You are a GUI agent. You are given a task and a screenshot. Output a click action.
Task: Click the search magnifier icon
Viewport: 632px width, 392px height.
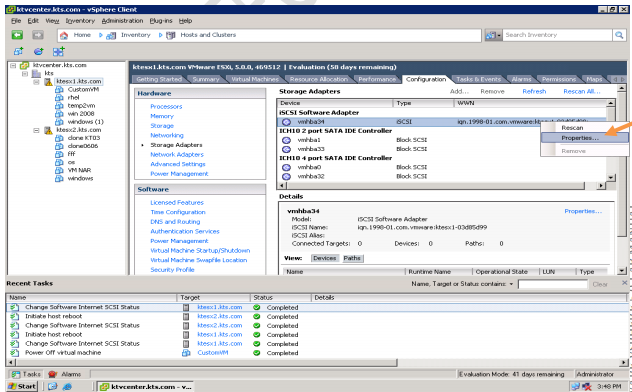[619, 35]
